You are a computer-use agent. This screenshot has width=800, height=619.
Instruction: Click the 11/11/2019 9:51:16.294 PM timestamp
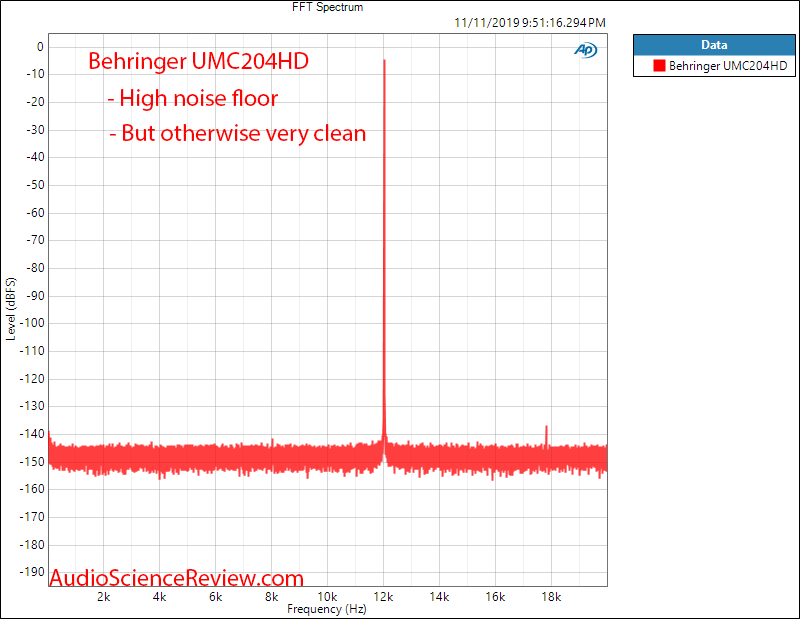pos(530,23)
